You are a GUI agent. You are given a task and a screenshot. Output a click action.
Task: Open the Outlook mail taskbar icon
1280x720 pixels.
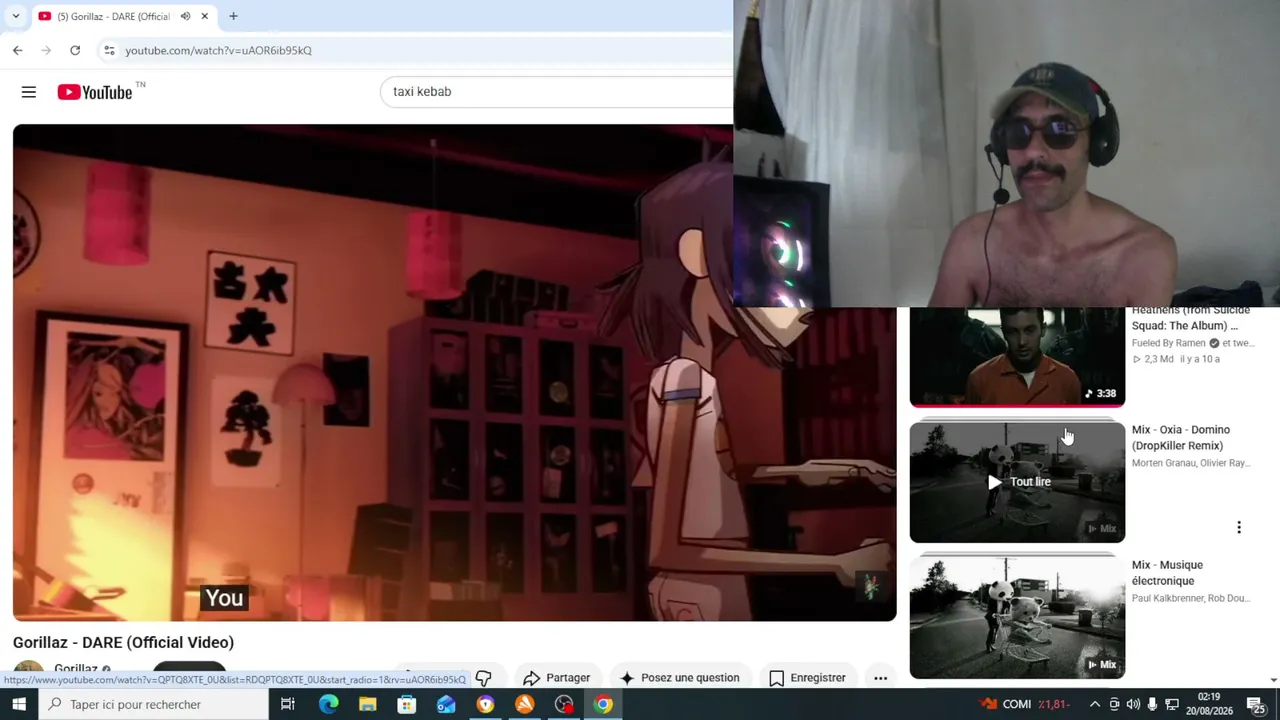(446, 704)
